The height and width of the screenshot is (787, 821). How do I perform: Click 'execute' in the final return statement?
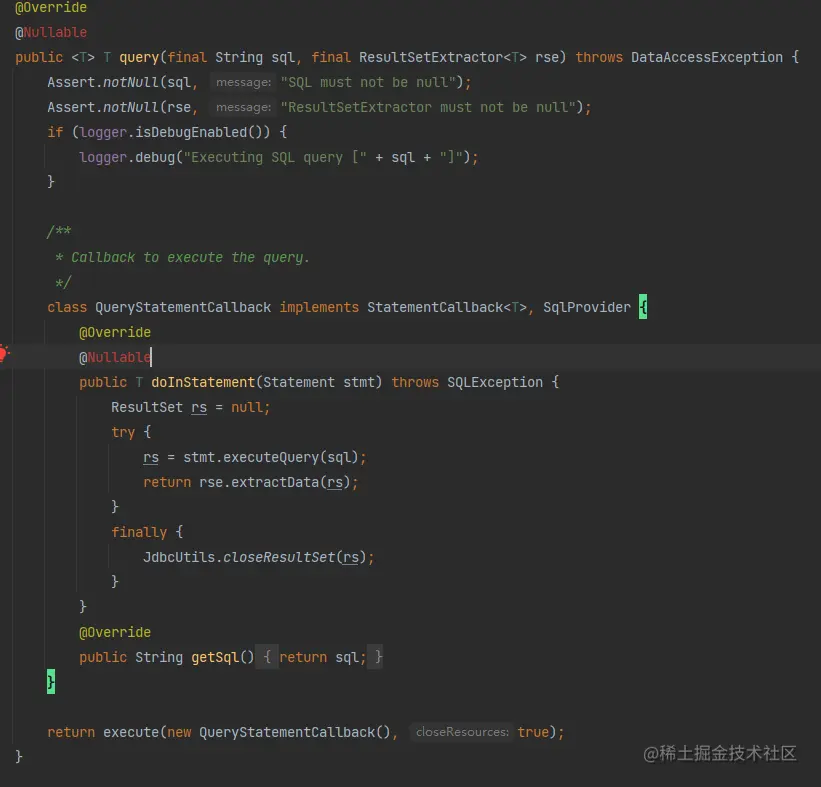(131, 731)
